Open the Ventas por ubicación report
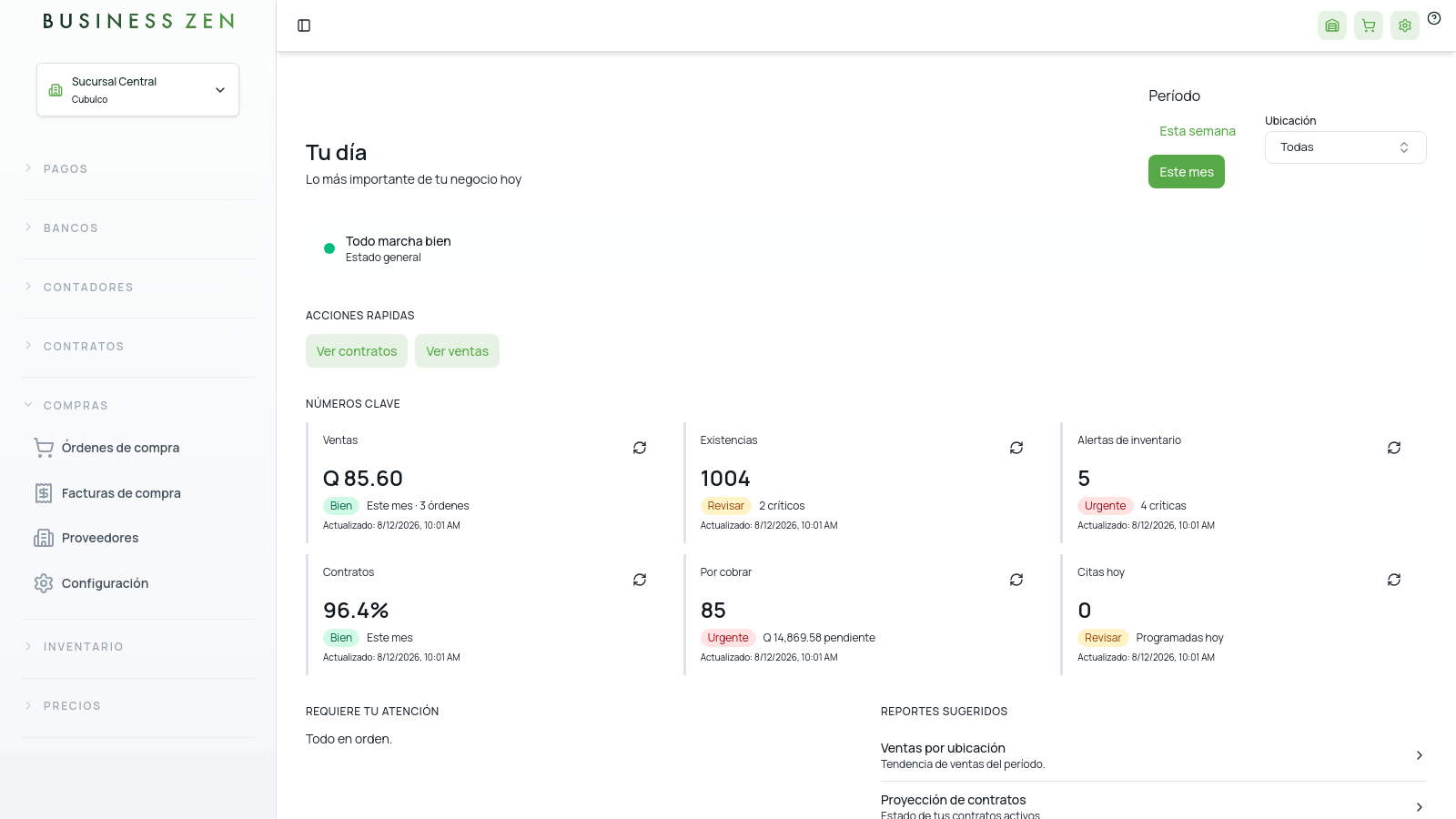This screenshot has height=819, width=1456. click(1153, 755)
